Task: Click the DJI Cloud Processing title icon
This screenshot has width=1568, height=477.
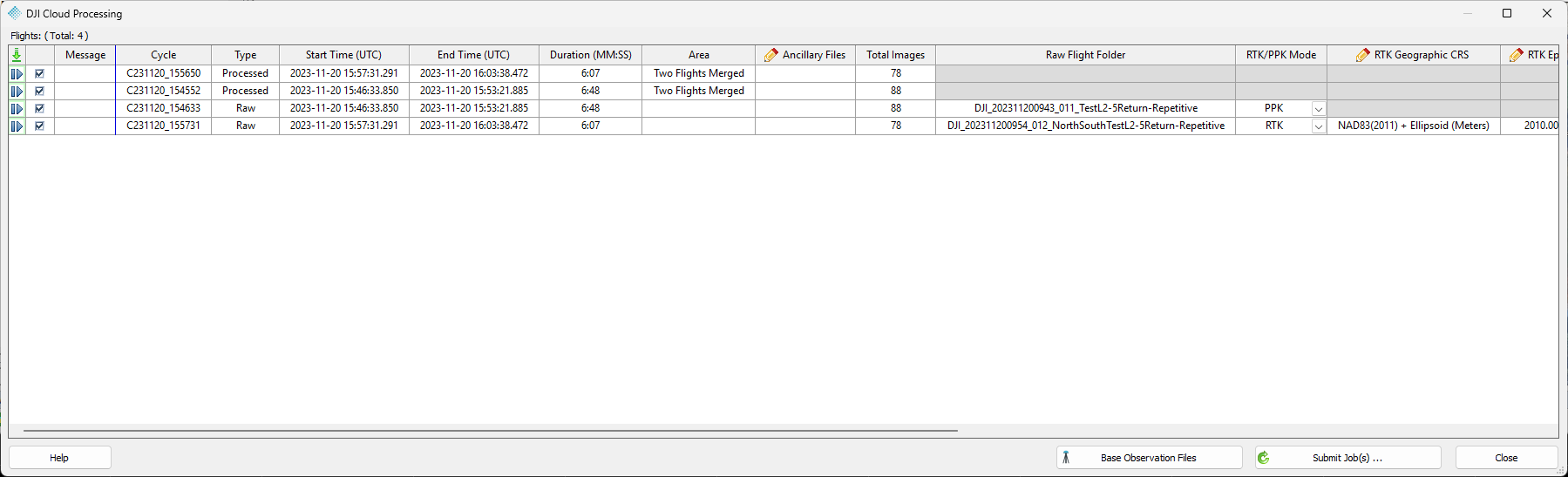Action: (x=15, y=13)
